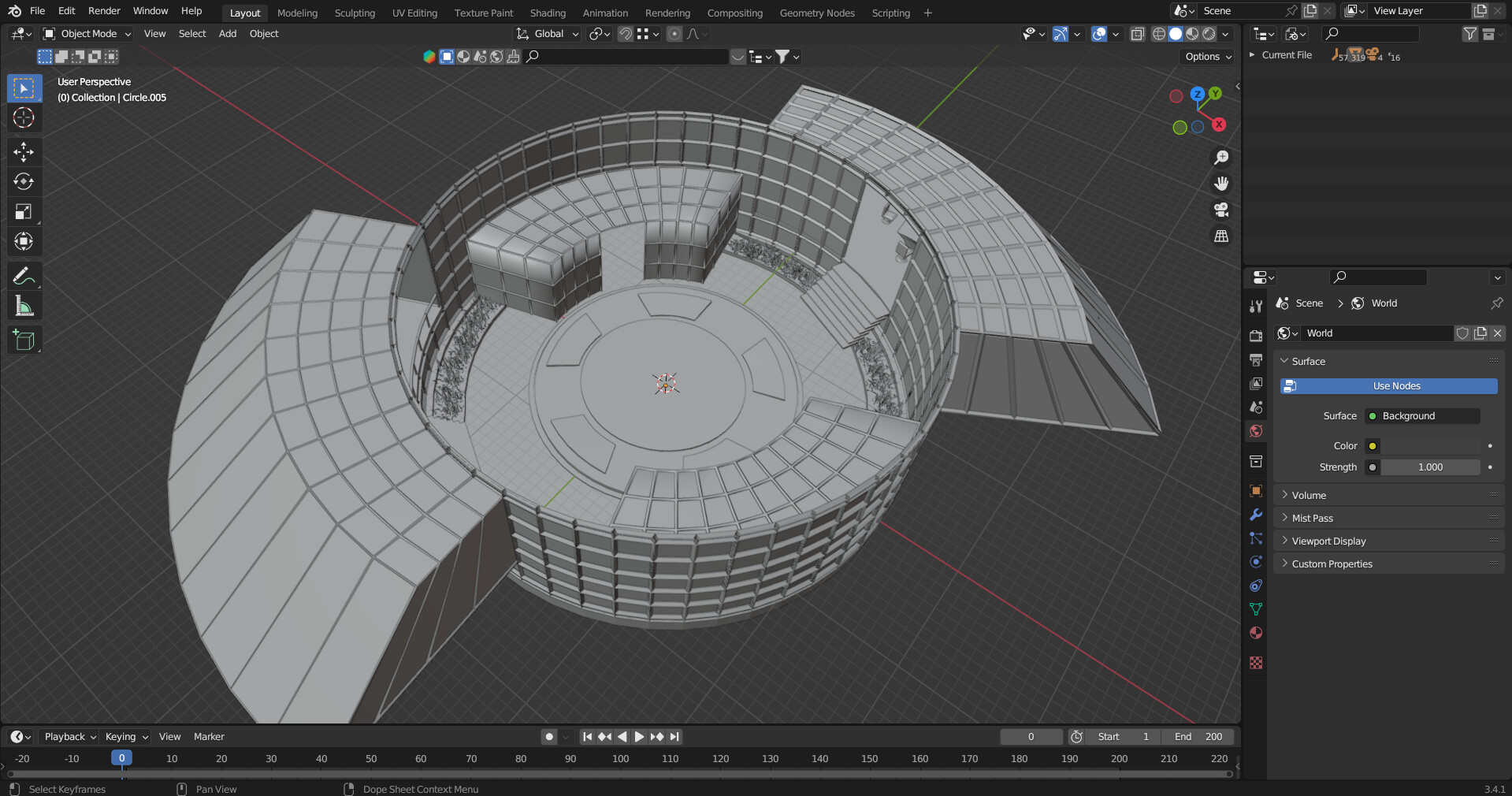
Task: Select the Move tool in toolbar
Action: tap(24, 151)
